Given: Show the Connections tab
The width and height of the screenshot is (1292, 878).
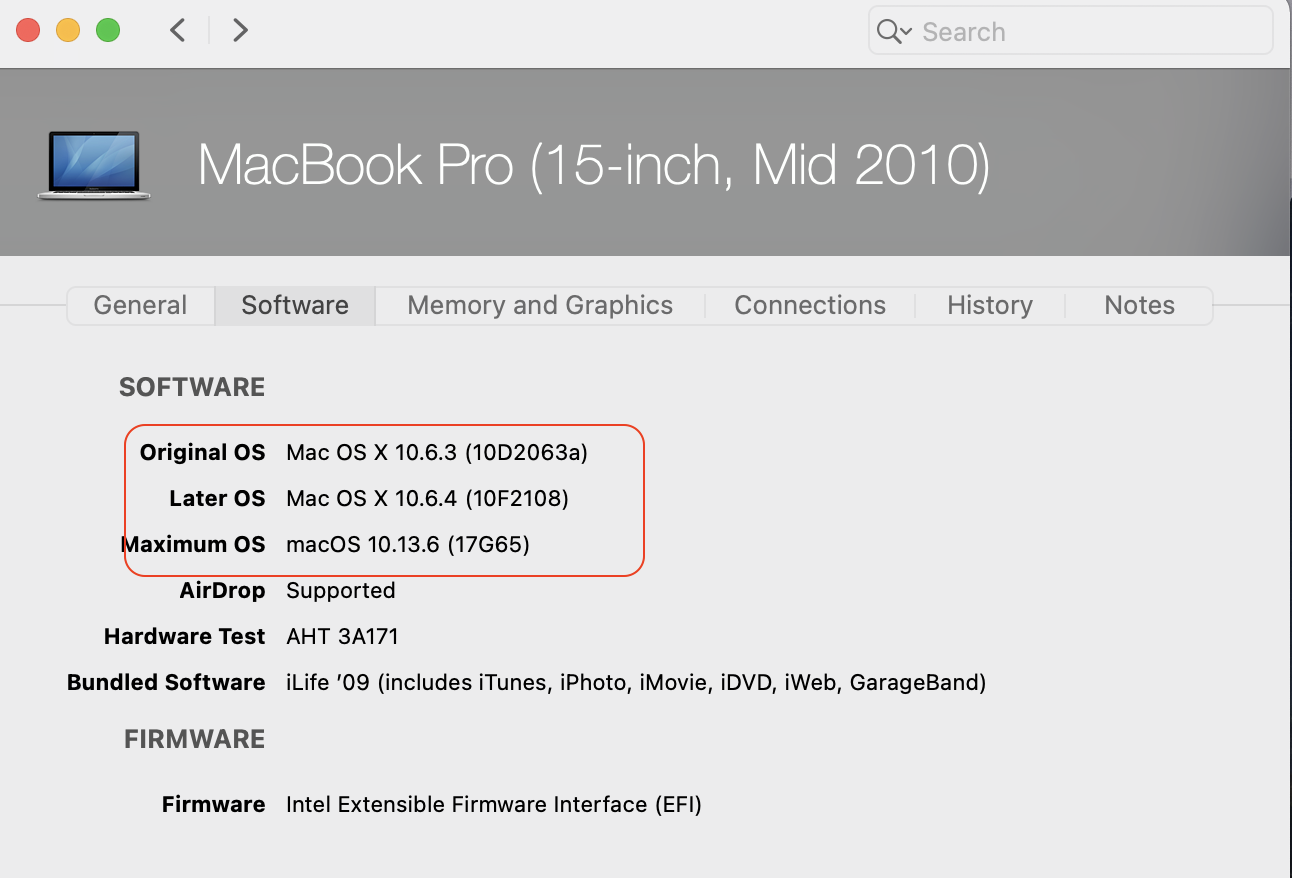Looking at the screenshot, I should [x=810, y=305].
